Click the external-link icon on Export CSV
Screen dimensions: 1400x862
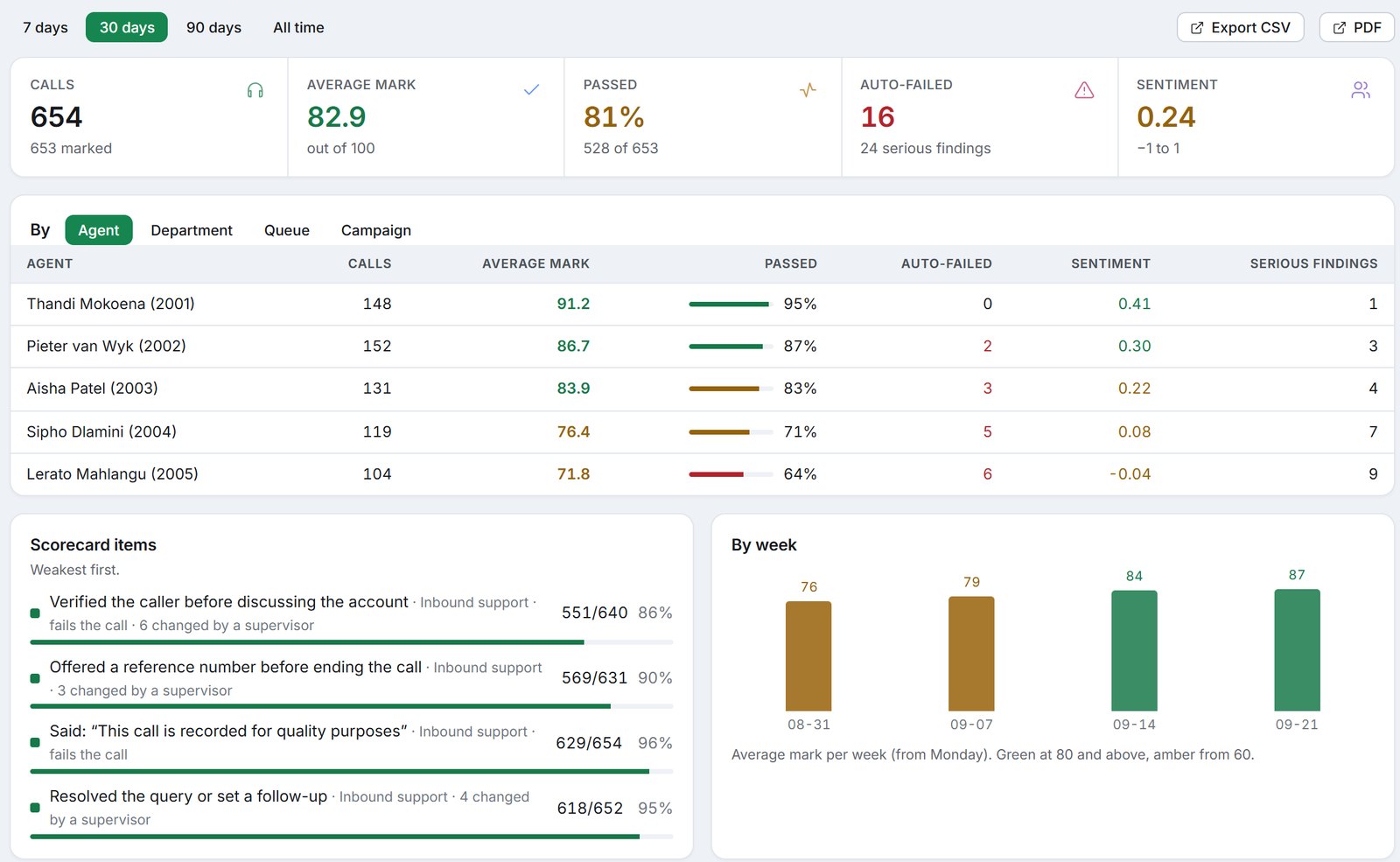tap(1197, 28)
